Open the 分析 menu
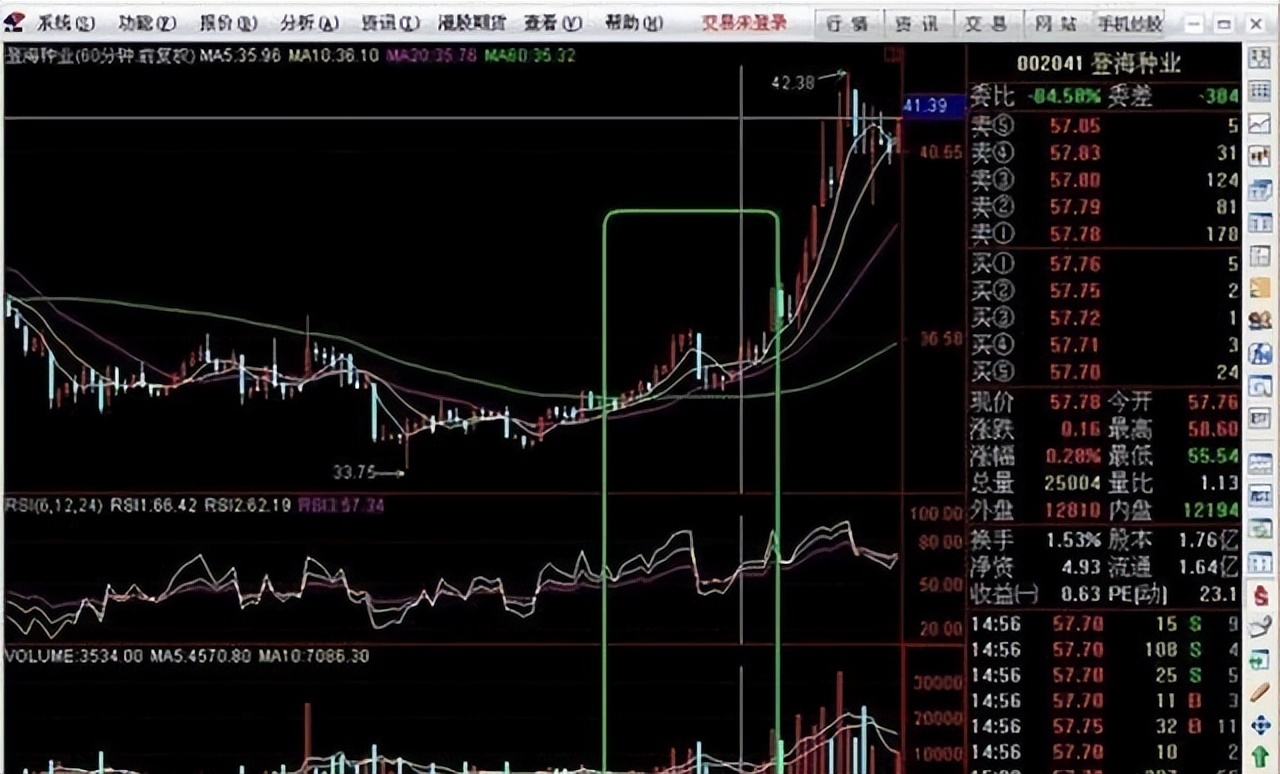Viewport: 1280px width, 774px height. tap(308, 23)
